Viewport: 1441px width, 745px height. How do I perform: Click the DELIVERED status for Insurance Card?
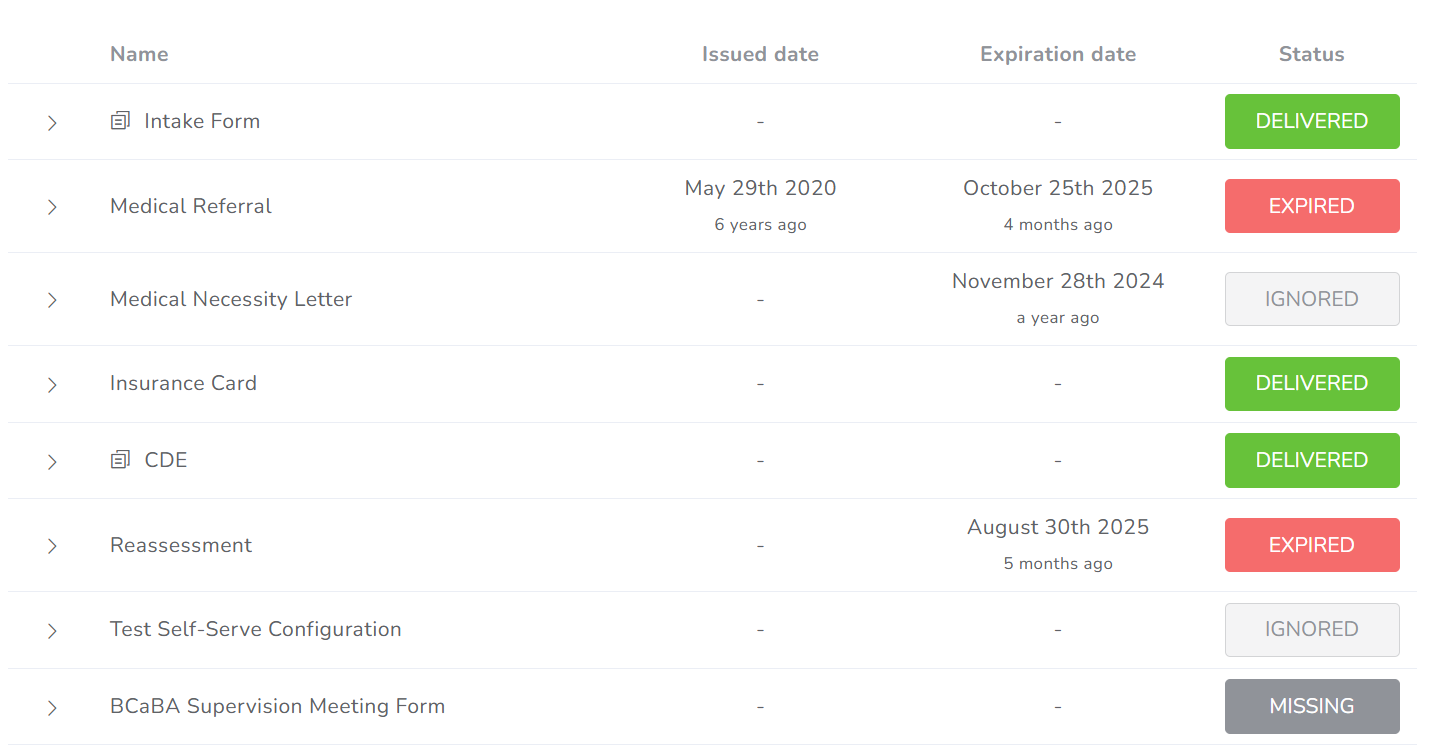point(1311,383)
